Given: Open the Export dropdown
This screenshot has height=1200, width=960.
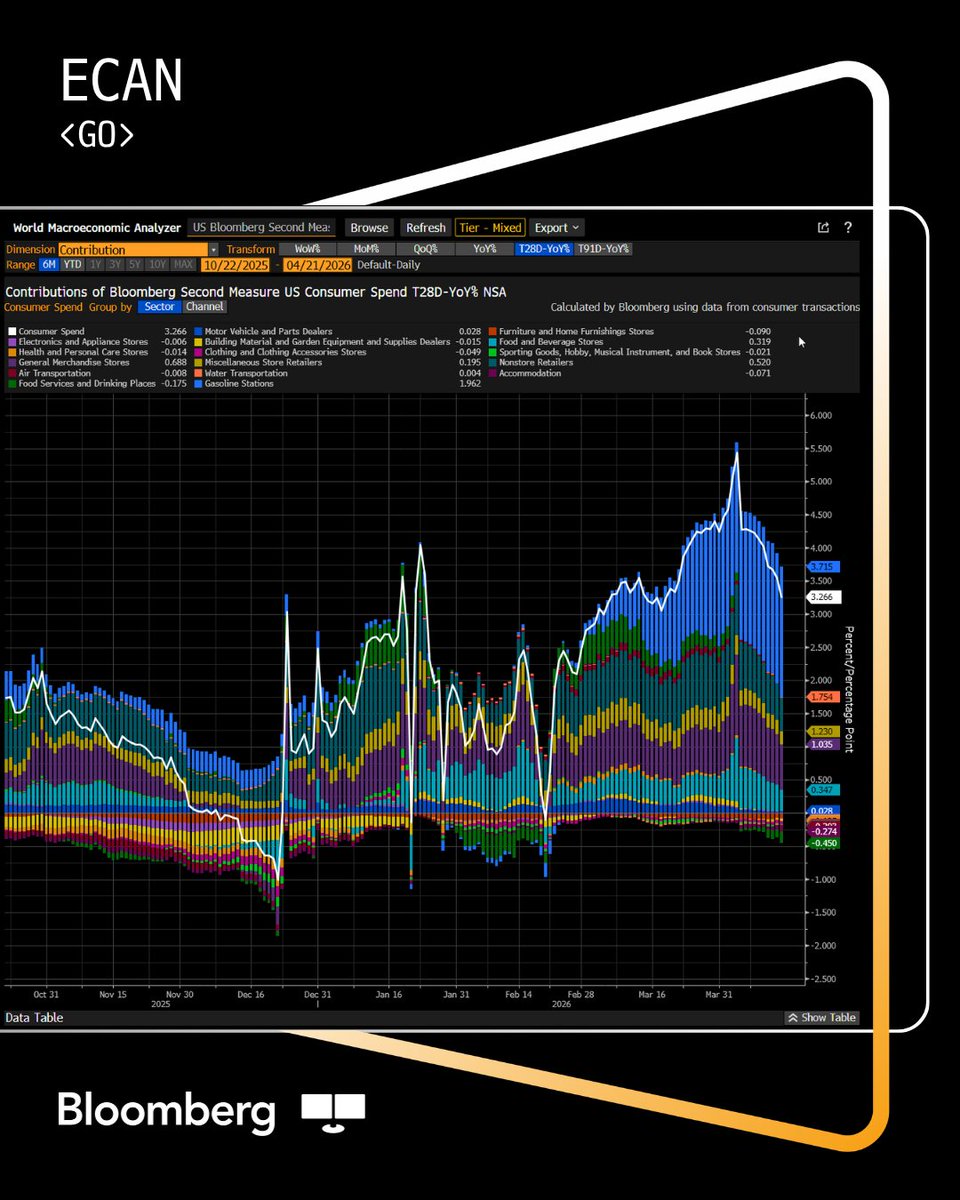Looking at the screenshot, I should point(555,228).
